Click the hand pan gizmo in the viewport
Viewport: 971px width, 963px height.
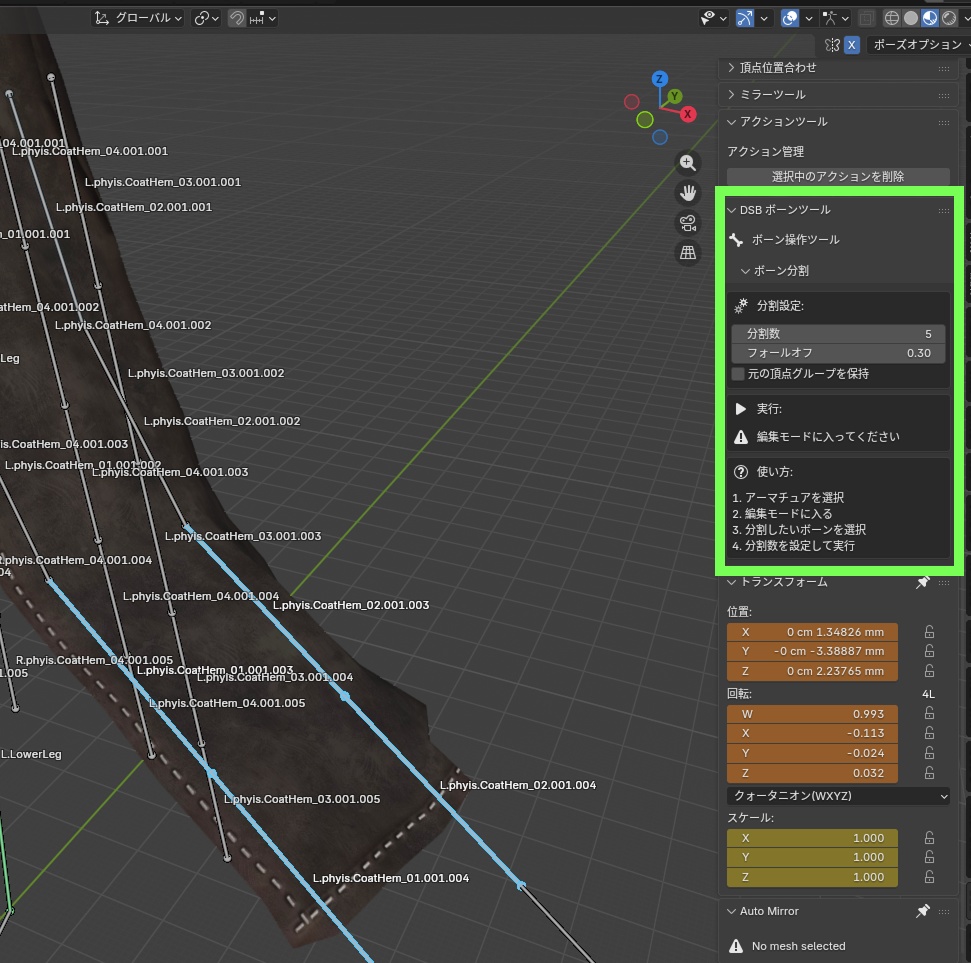coord(688,193)
